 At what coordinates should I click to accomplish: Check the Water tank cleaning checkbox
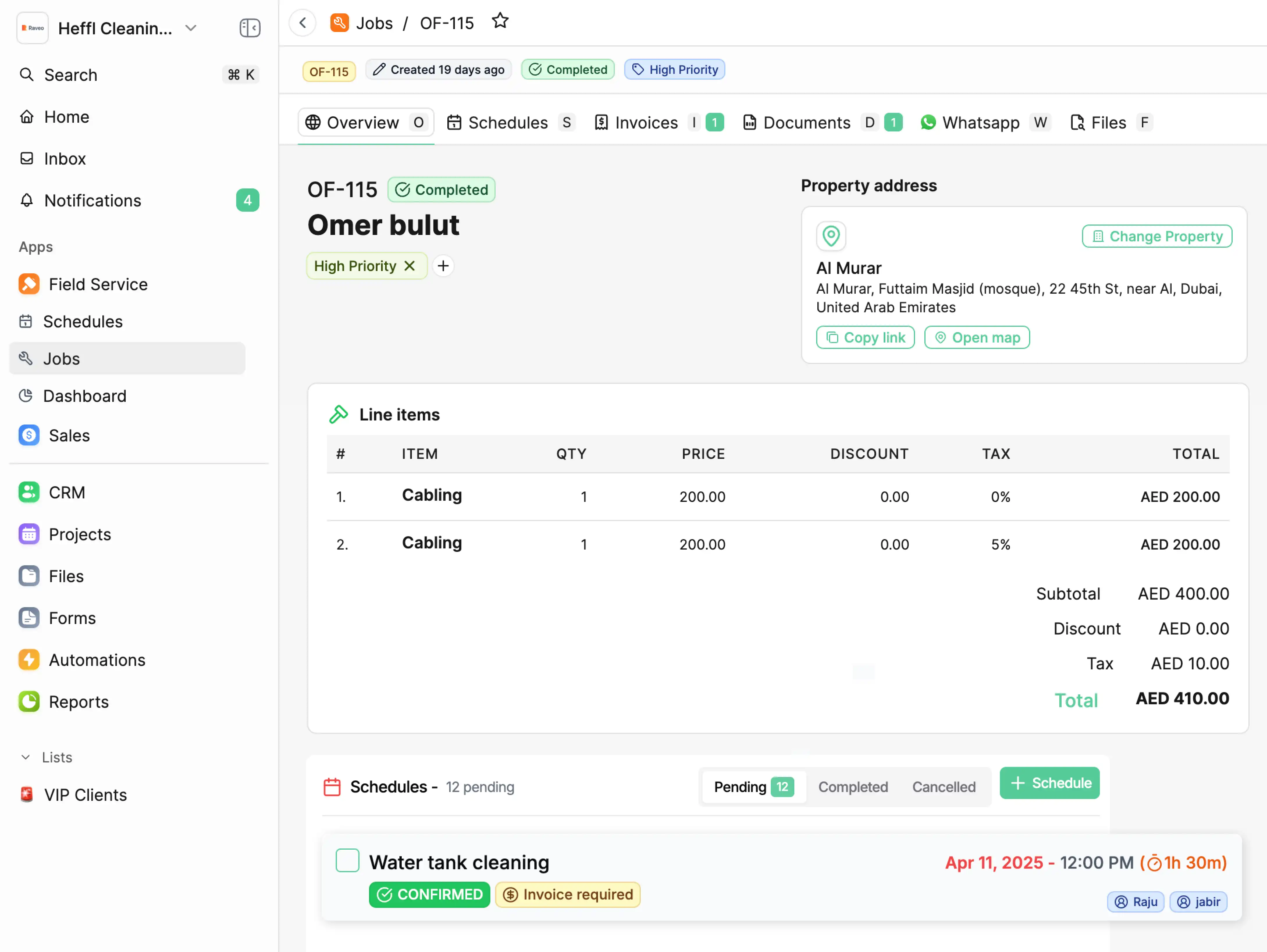(347, 860)
